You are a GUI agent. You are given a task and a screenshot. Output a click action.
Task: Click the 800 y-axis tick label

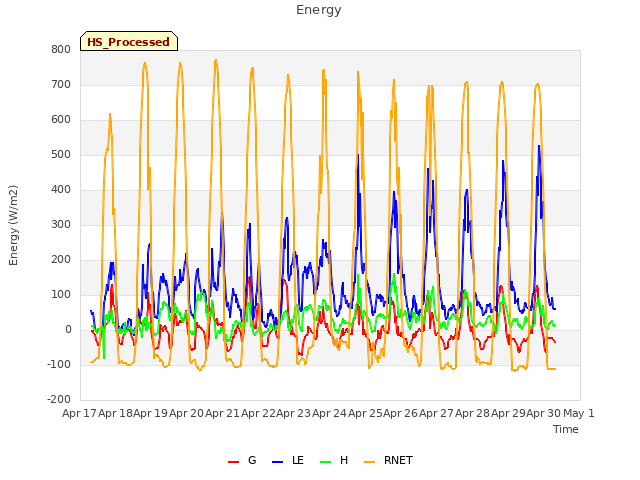click(61, 49)
